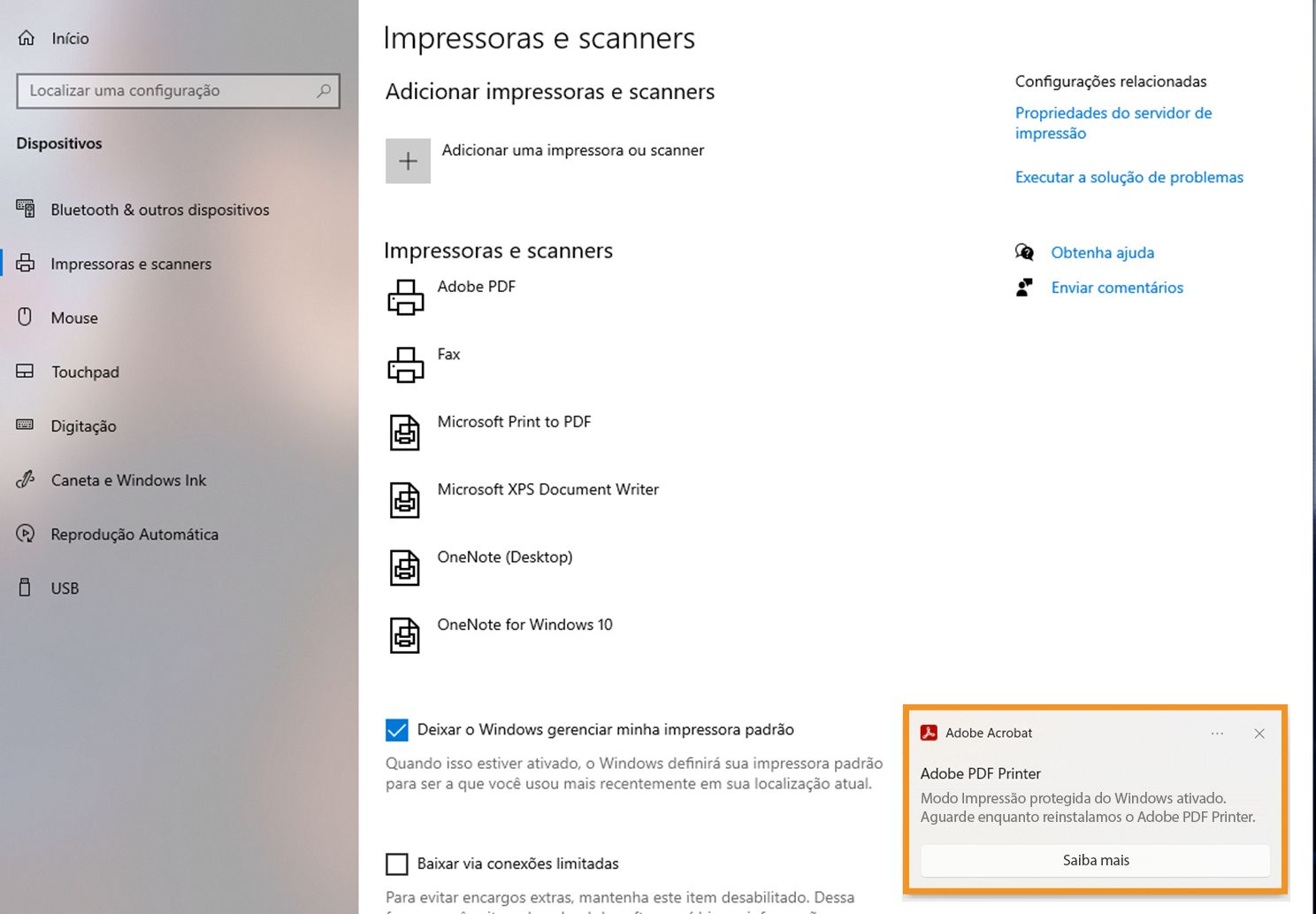Open Propriedades do servidor de impressão
Viewport: 1316px width, 914px height.
pos(1113,123)
